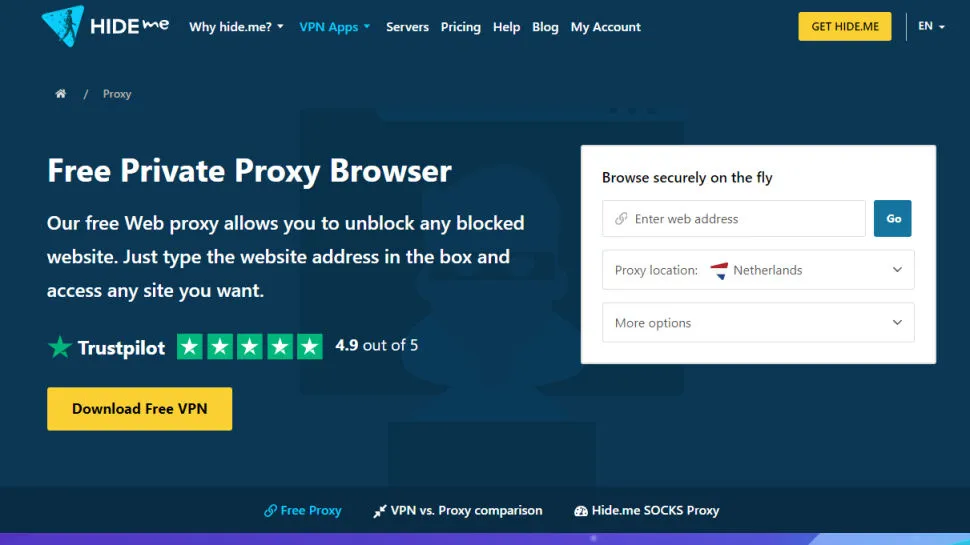This screenshot has width=970, height=545.
Task: Open the Why hide.me? menu
Action: click(x=236, y=27)
